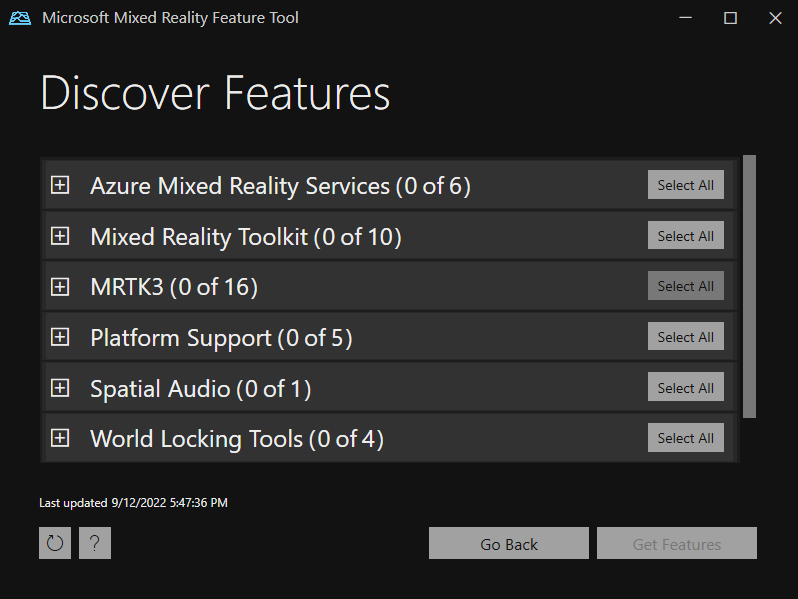
Task: Click the feature list vertical scrollbar
Action: (749, 287)
